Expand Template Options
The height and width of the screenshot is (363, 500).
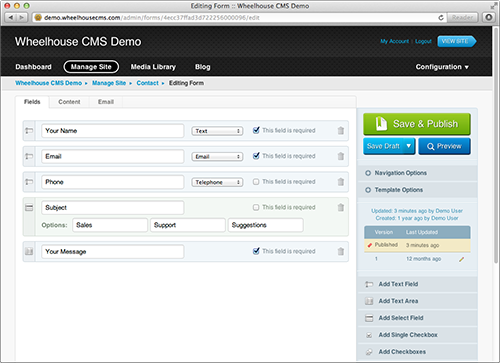[x=417, y=190]
